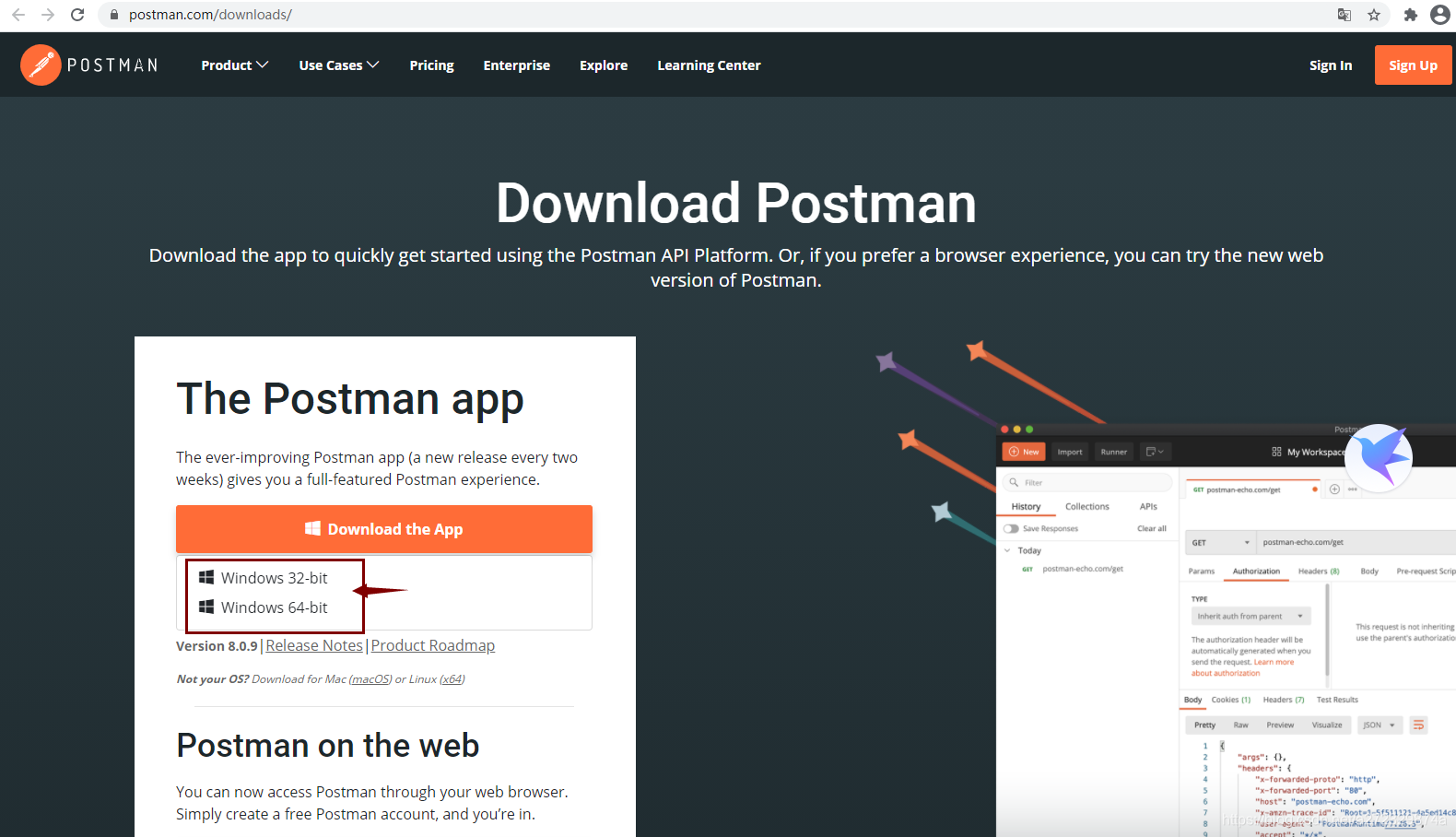Click the My Workspace grid icon
Viewport: 1456px width, 837px height.
click(1276, 452)
